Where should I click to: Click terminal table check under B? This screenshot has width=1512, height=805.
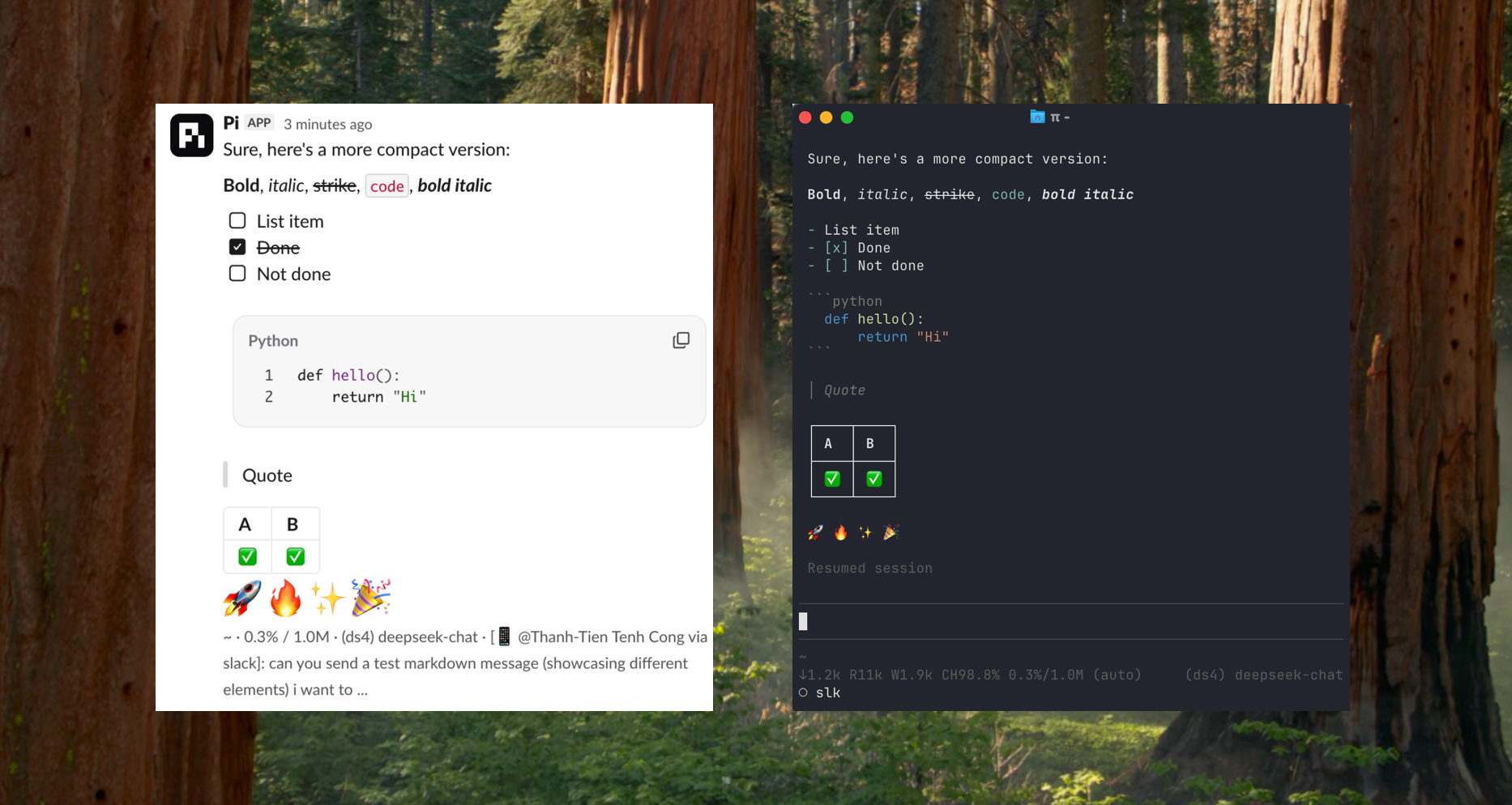click(874, 479)
